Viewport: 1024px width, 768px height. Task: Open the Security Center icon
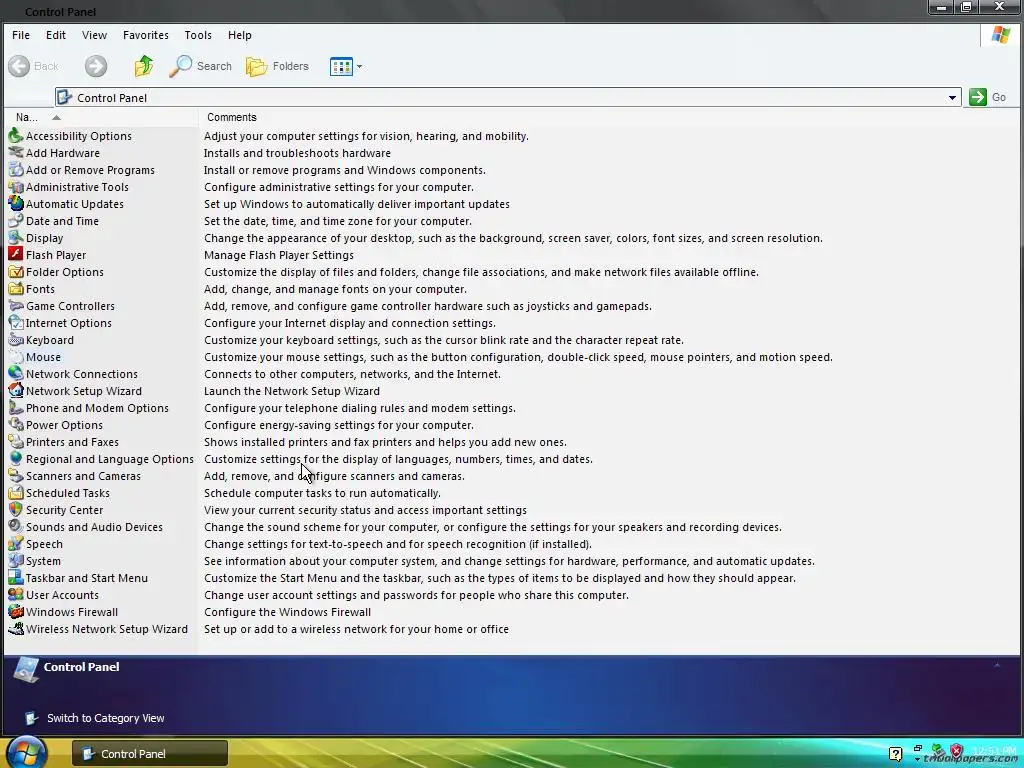pos(16,509)
